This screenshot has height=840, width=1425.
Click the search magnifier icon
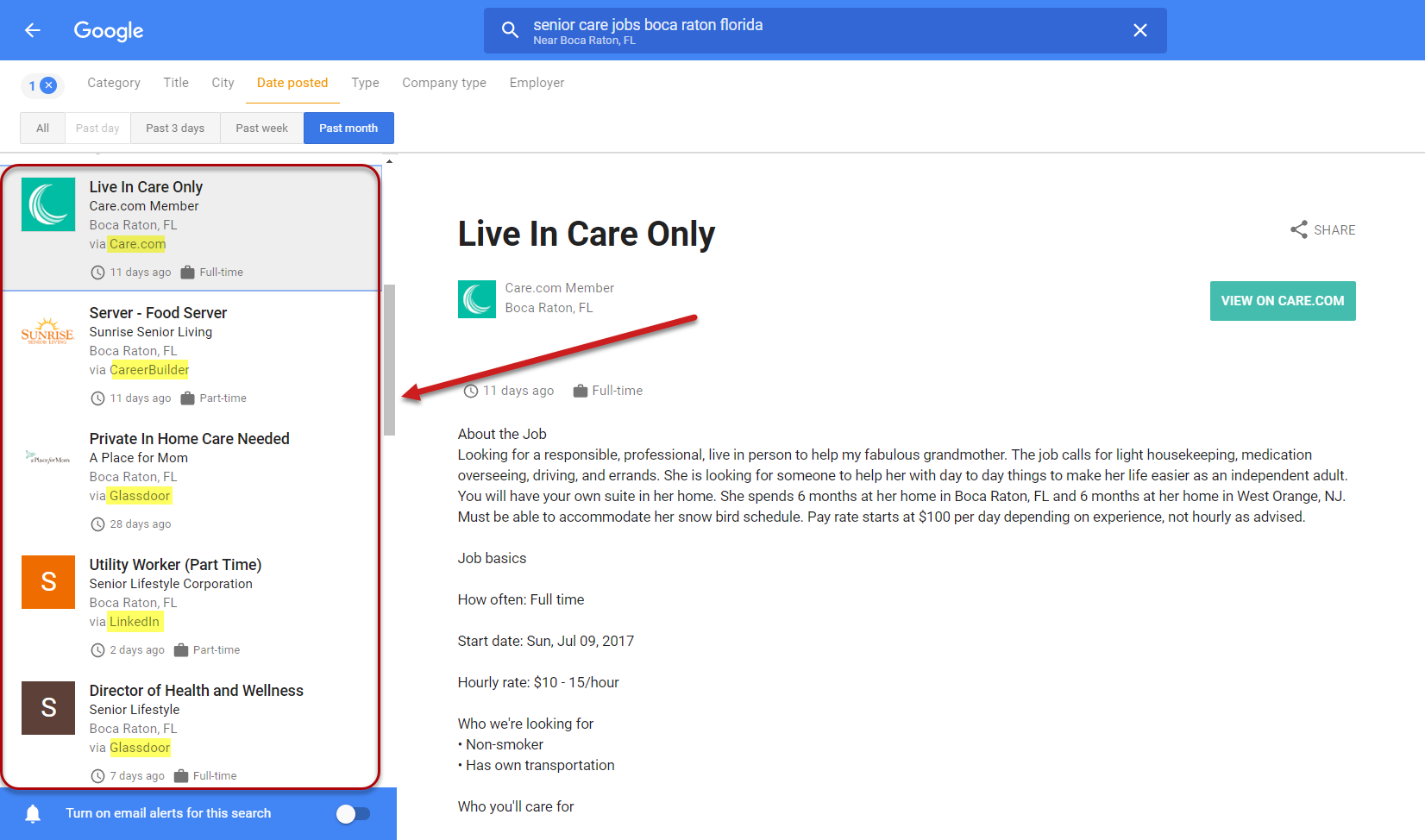[510, 31]
